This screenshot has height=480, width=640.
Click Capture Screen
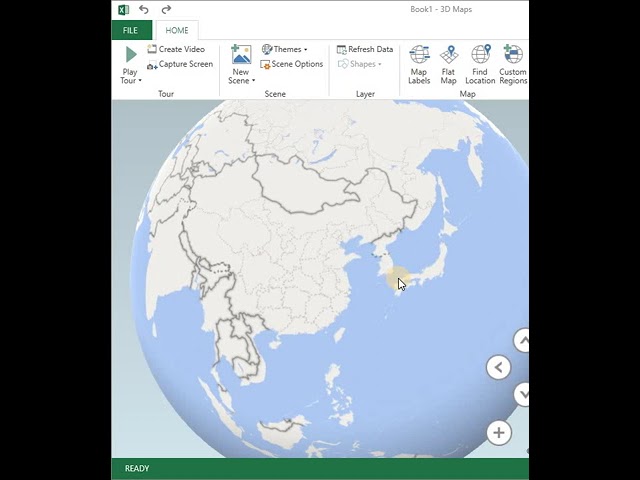tap(180, 64)
